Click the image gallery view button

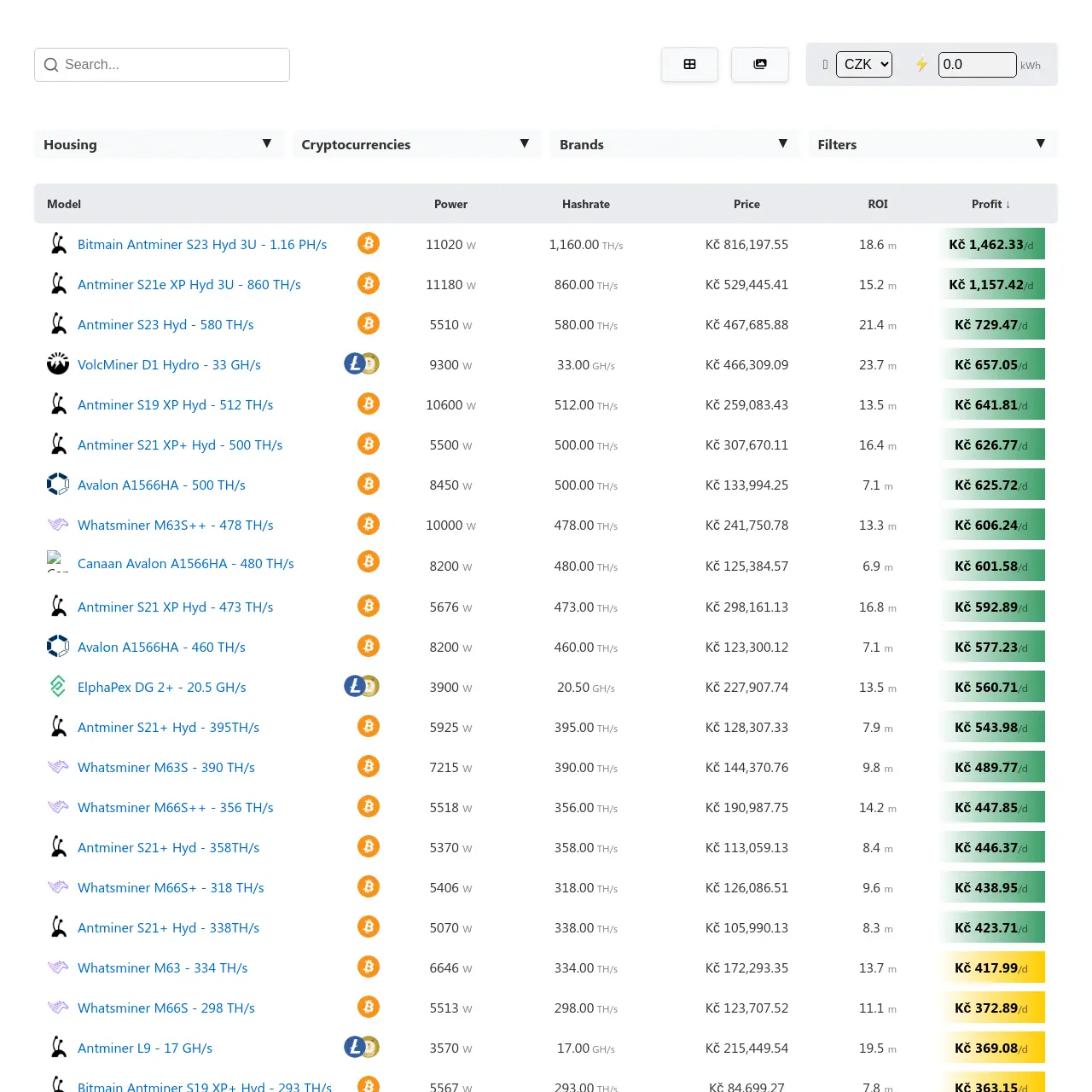click(x=760, y=65)
